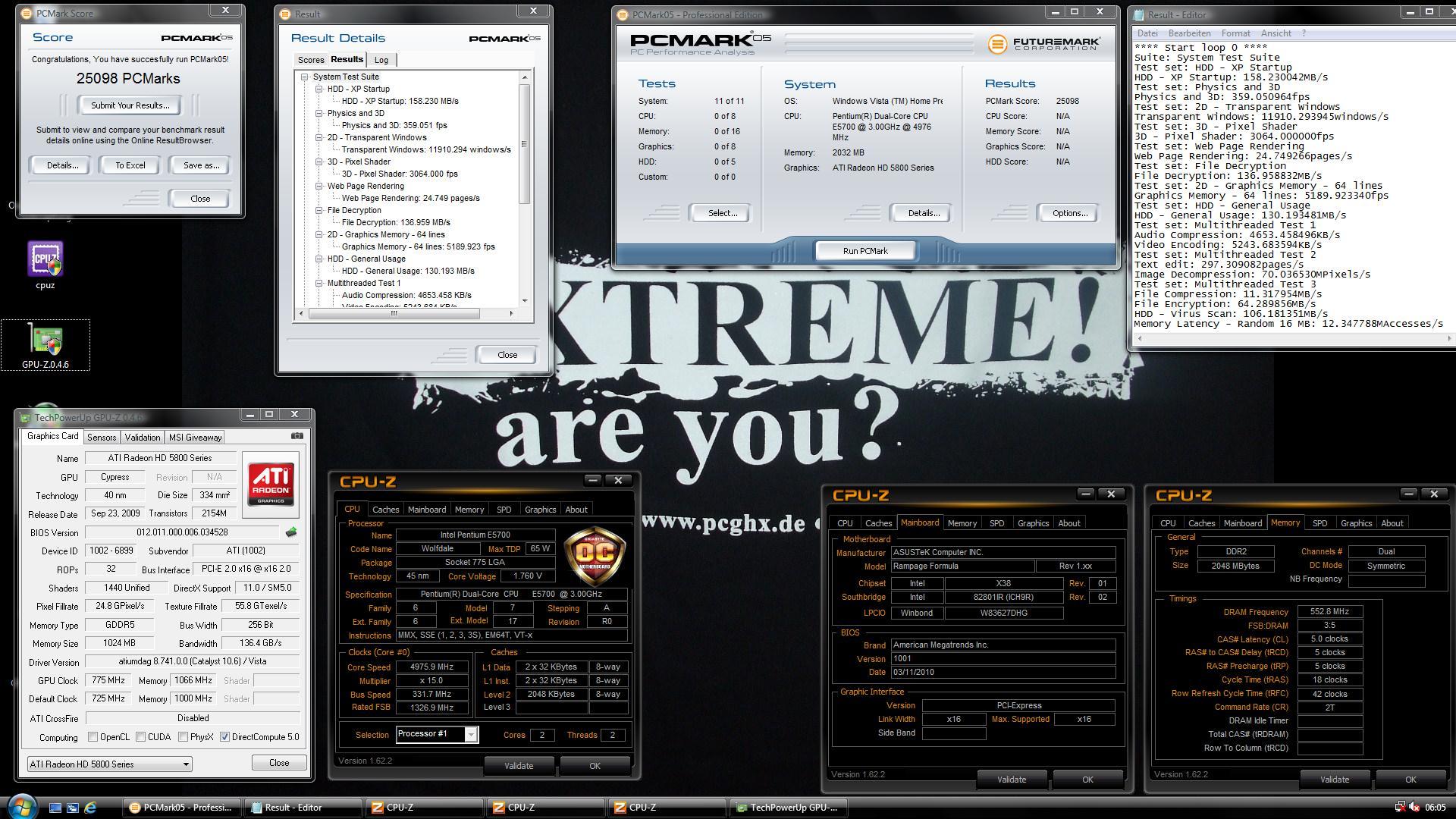Image resolution: width=1456 pixels, height=819 pixels.
Task: Launch Internet Explorer from quick launch
Action: 90,808
